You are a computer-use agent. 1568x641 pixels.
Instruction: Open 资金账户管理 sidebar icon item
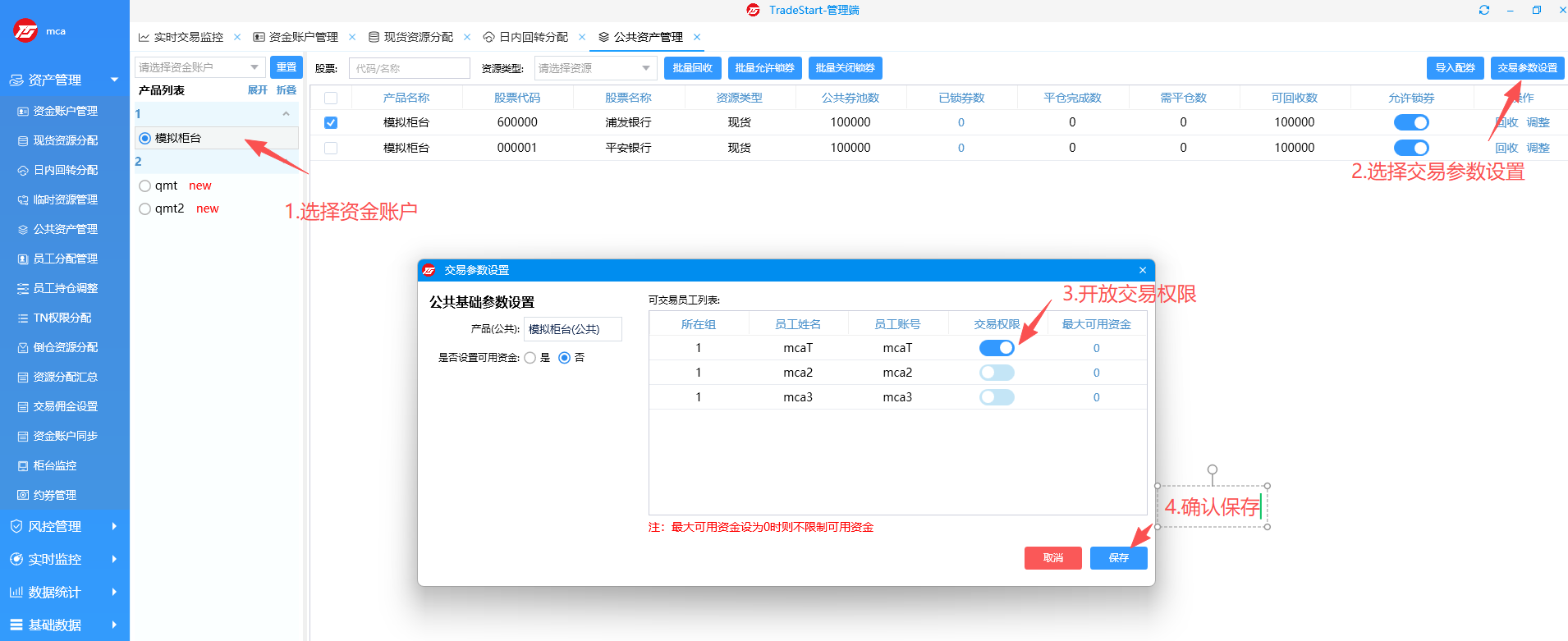click(x=23, y=111)
